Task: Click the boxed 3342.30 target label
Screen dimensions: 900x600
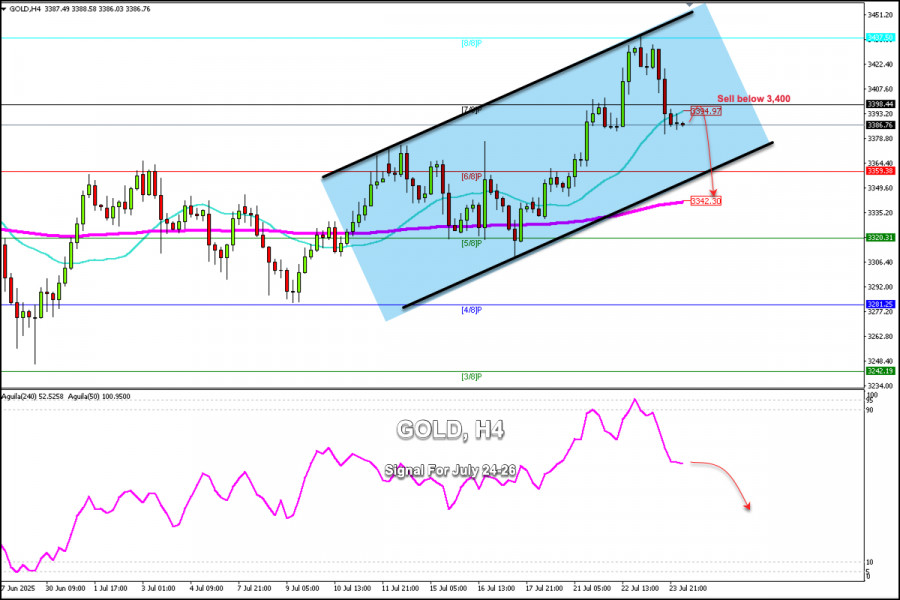Action: click(x=705, y=201)
